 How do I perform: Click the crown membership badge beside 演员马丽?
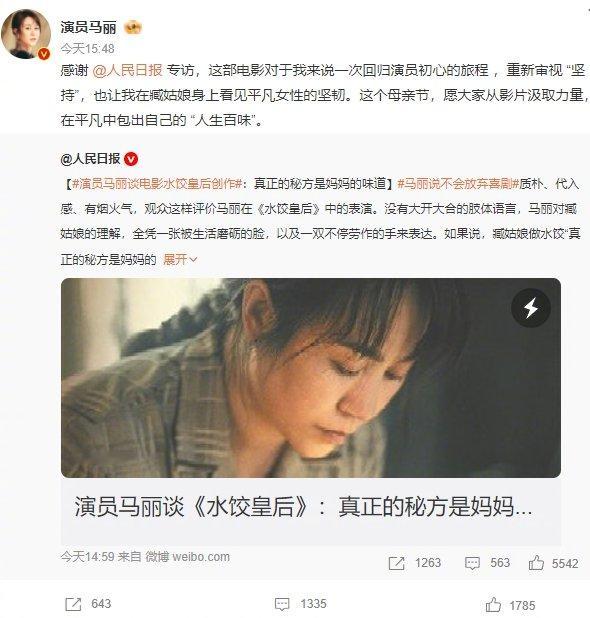click(133, 28)
